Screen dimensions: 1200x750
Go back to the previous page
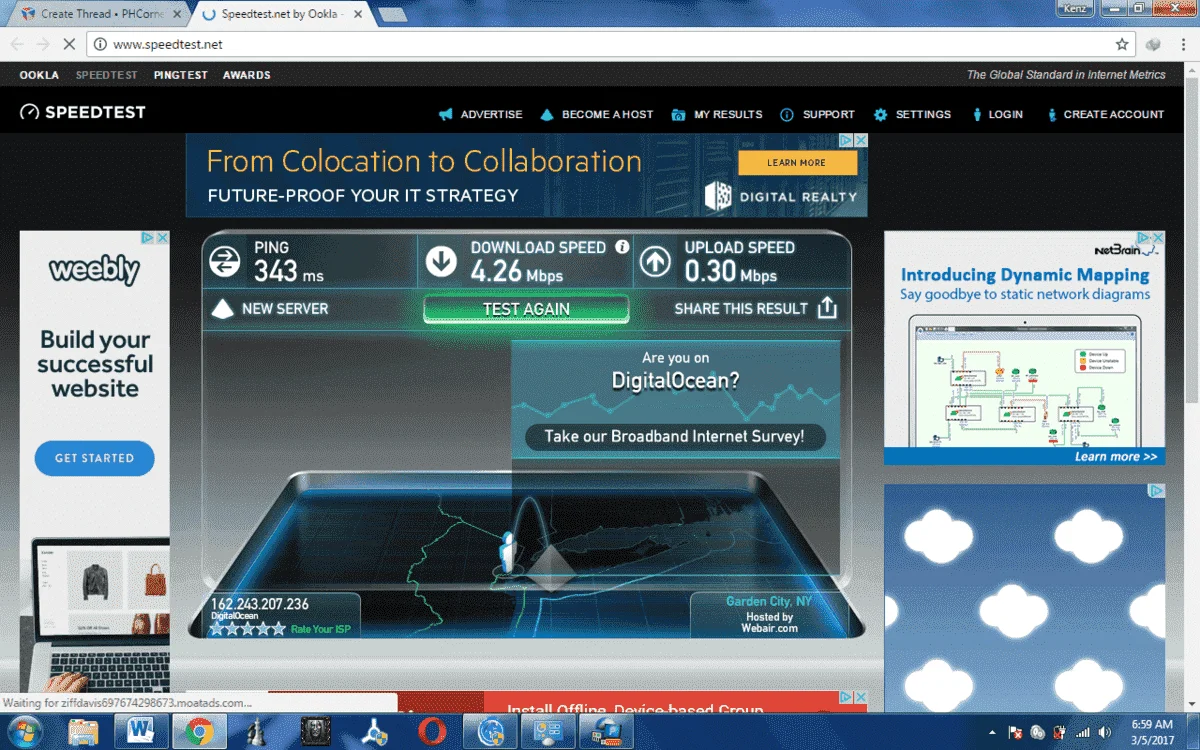click(16, 44)
